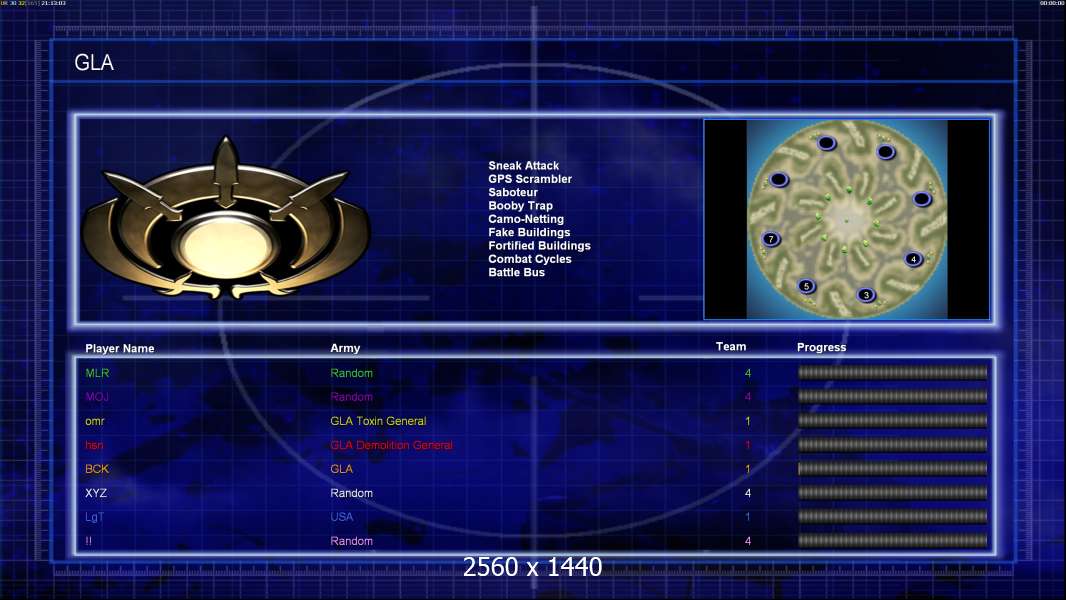Click omr's loading progress bar
The width and height of the screenshot is (1066, 600).
click(x=892, y=421)
